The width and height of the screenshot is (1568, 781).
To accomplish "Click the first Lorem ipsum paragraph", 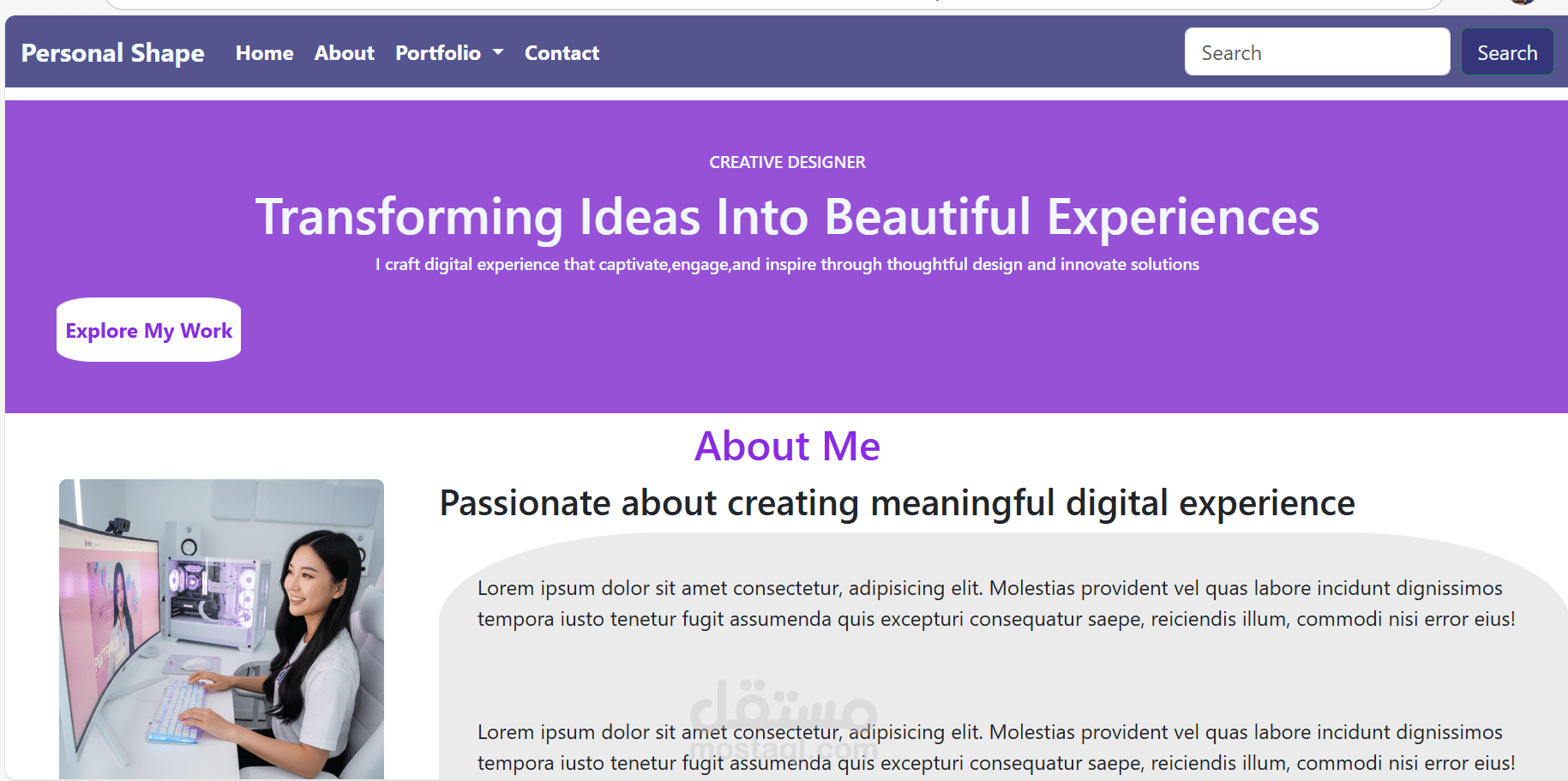I will tap(996, 604).
